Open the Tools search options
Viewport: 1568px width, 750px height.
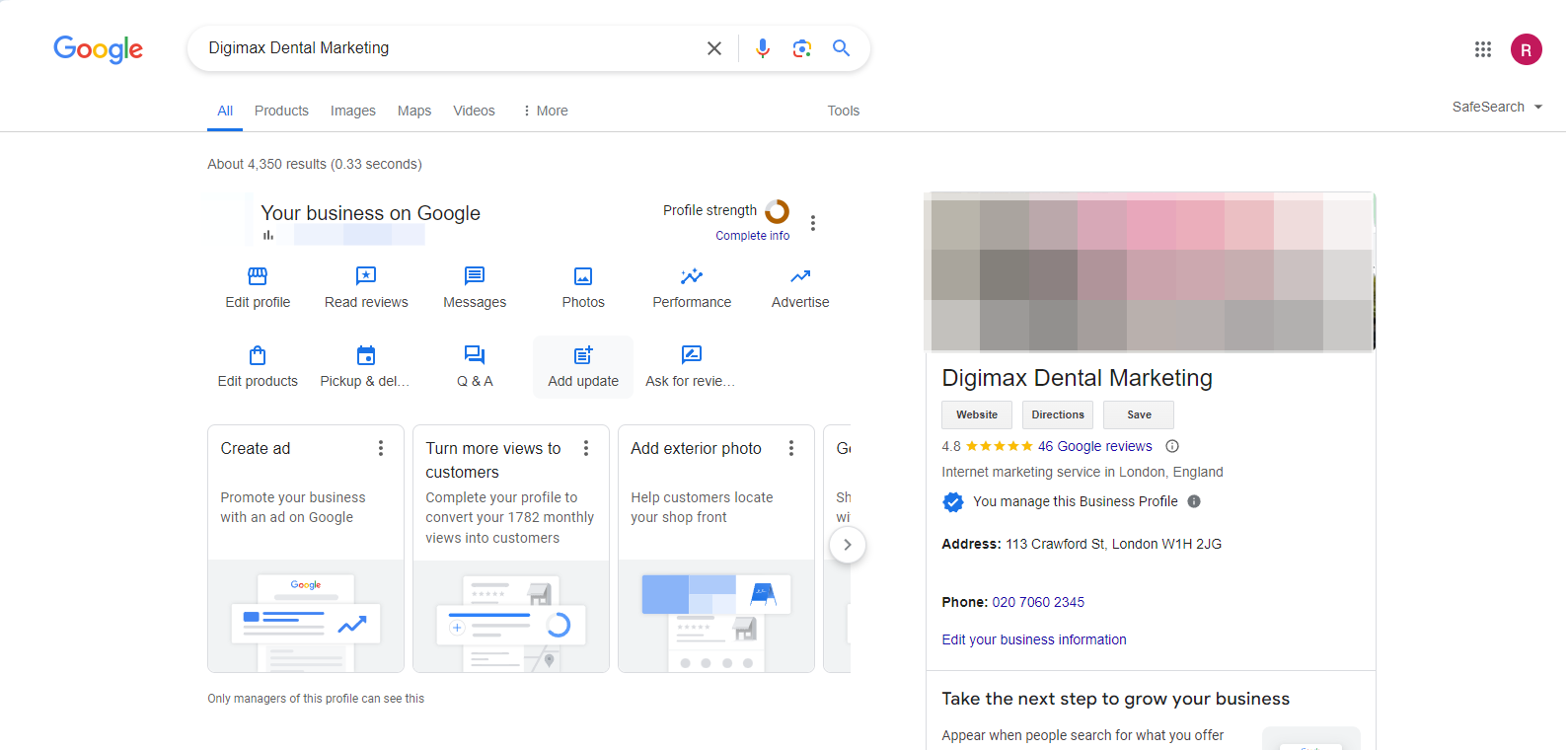[844, 111]
